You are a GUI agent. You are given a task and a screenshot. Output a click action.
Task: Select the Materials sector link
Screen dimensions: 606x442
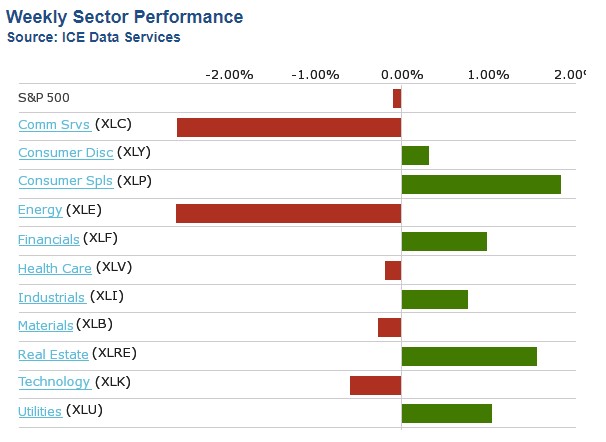[x=45, y=325]
